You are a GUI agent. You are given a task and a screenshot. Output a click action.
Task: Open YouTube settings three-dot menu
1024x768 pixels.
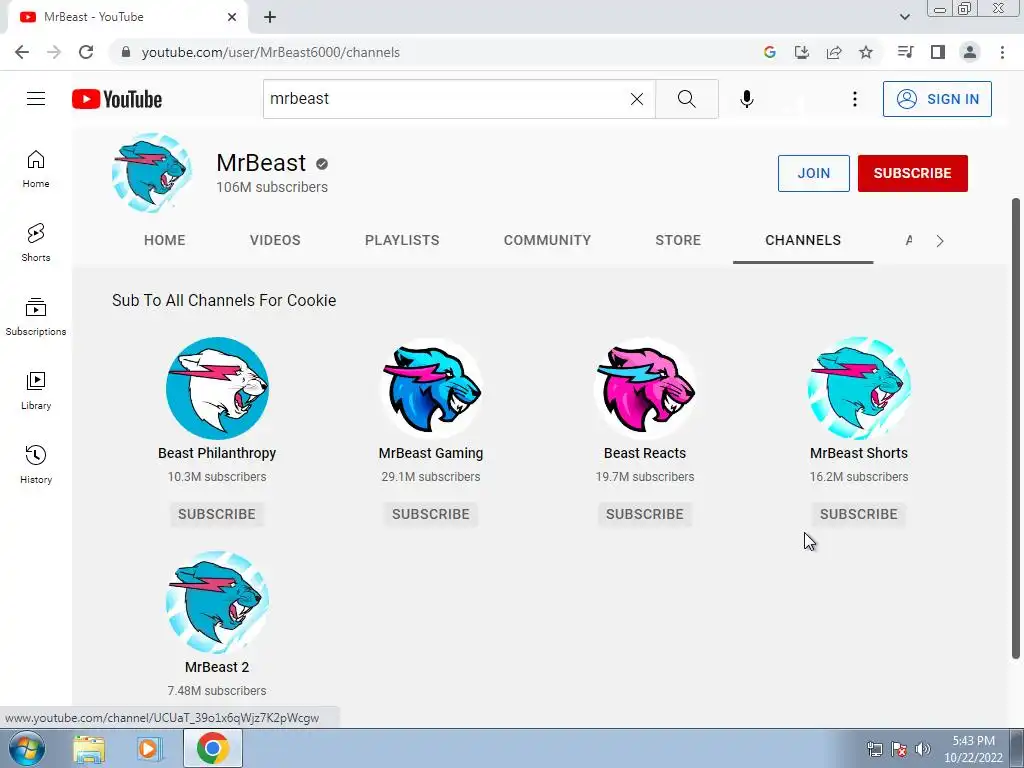(x=854, y=99)
